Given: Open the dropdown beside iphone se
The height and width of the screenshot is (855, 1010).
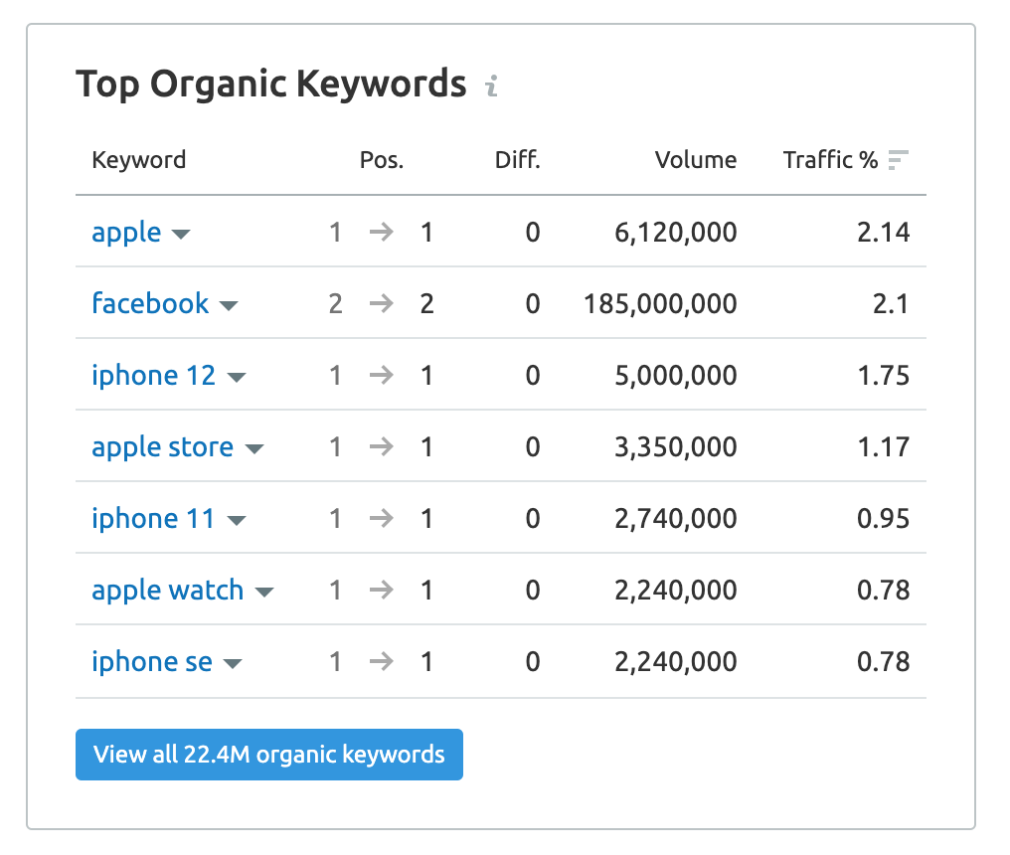Looking at the screenshot, I should (232, 663).
